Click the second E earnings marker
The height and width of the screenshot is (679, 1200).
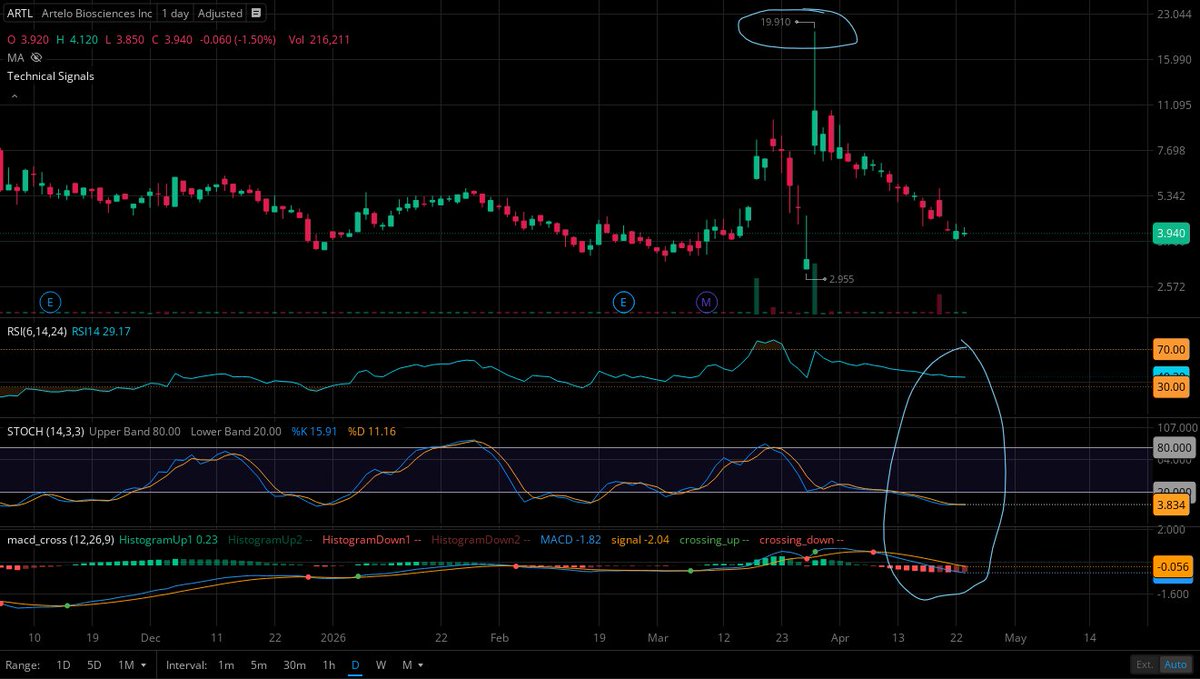coord(624,300)
